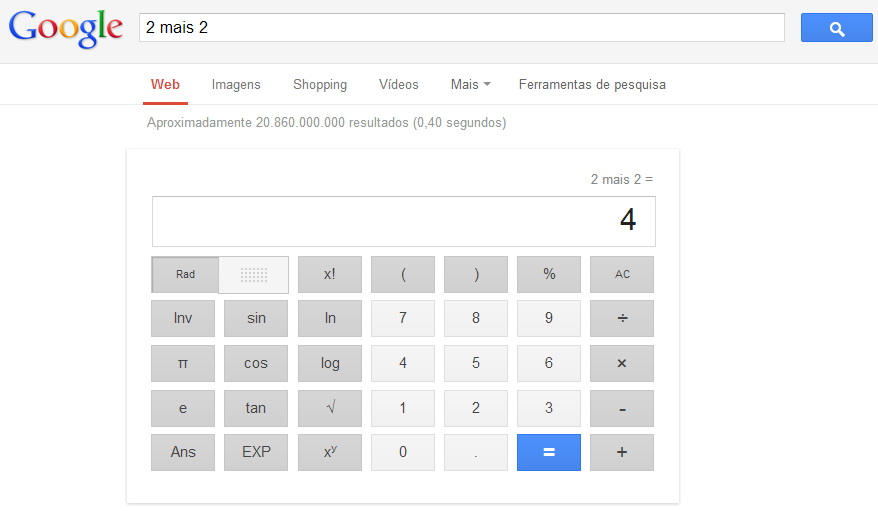Insert the pi constant
878x511 pixels.
point(183,363)
